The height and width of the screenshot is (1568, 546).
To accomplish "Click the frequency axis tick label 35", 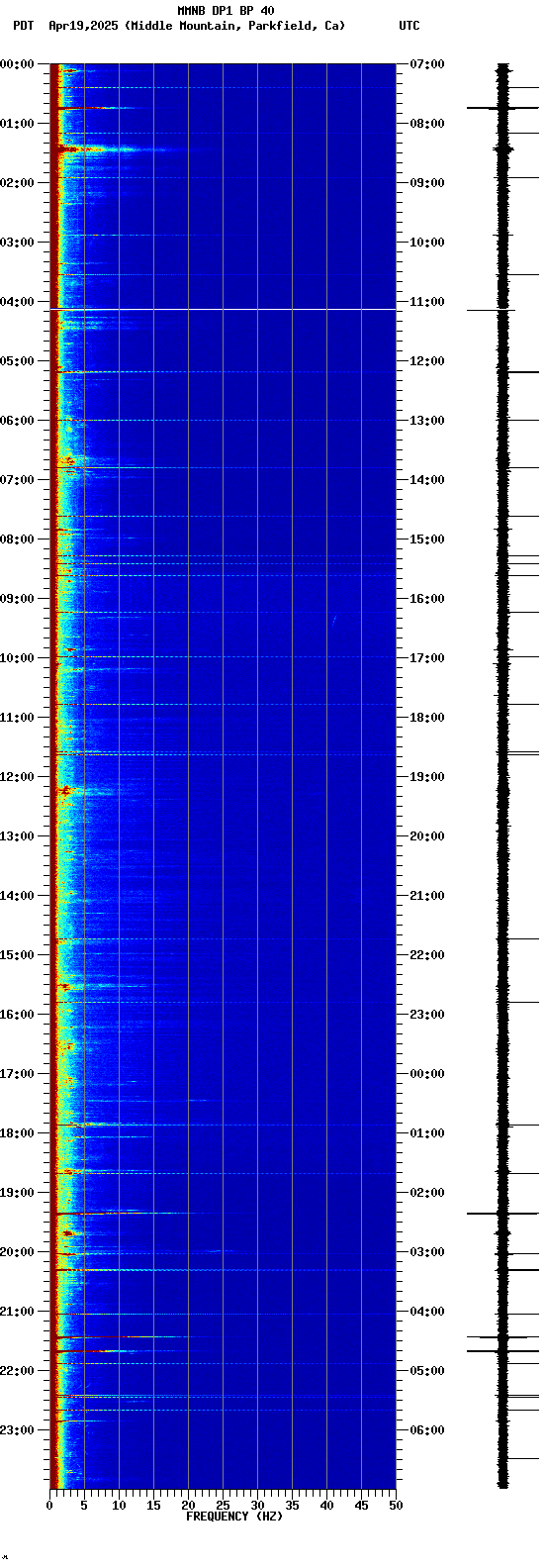I will point(292,1506).
